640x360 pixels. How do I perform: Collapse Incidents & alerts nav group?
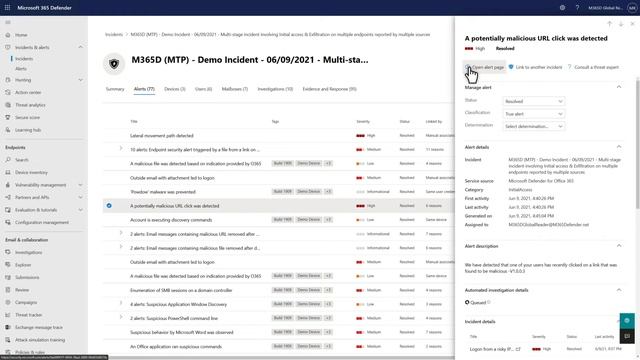[80, 47]
